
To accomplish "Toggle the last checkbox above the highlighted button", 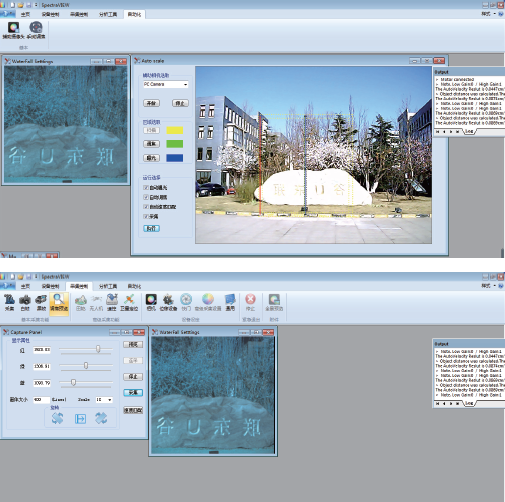I will tap(146, 217).
